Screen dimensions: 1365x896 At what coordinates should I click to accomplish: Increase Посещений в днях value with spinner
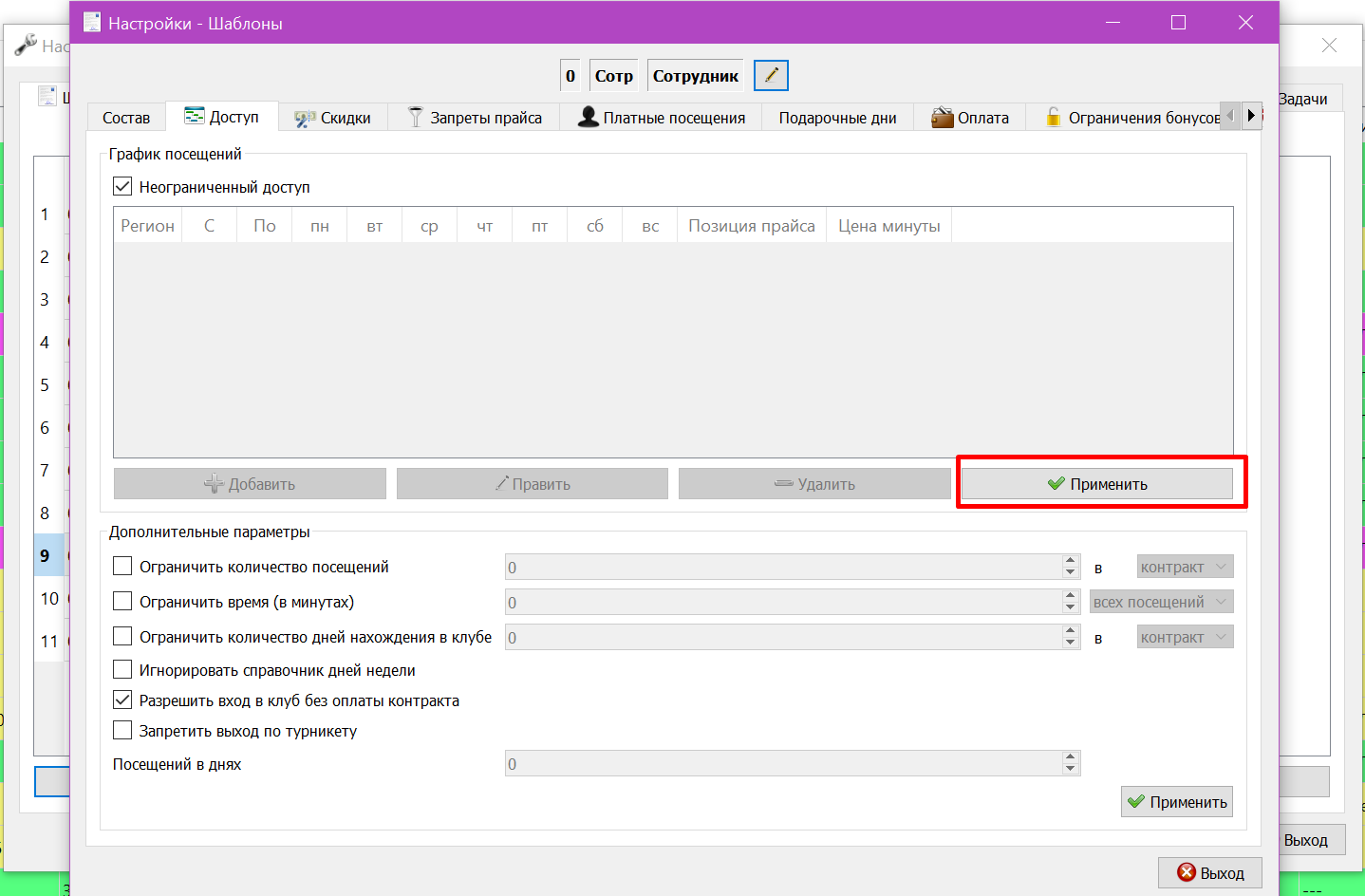1071,757
